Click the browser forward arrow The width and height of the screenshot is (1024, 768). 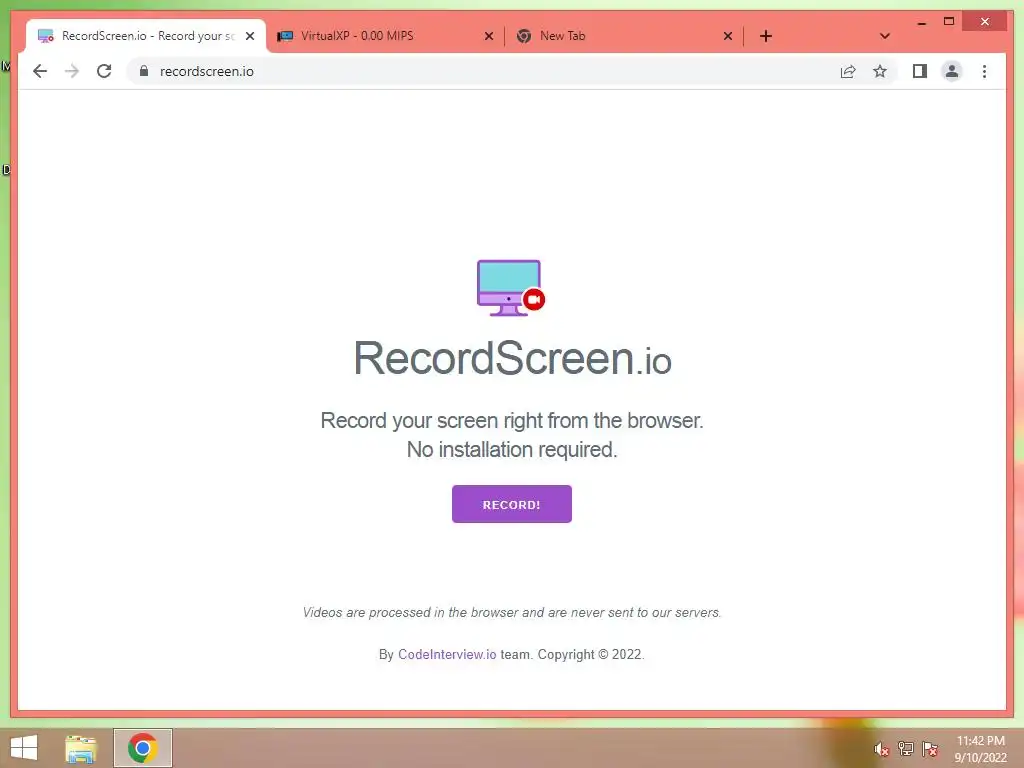coord(72,71)
